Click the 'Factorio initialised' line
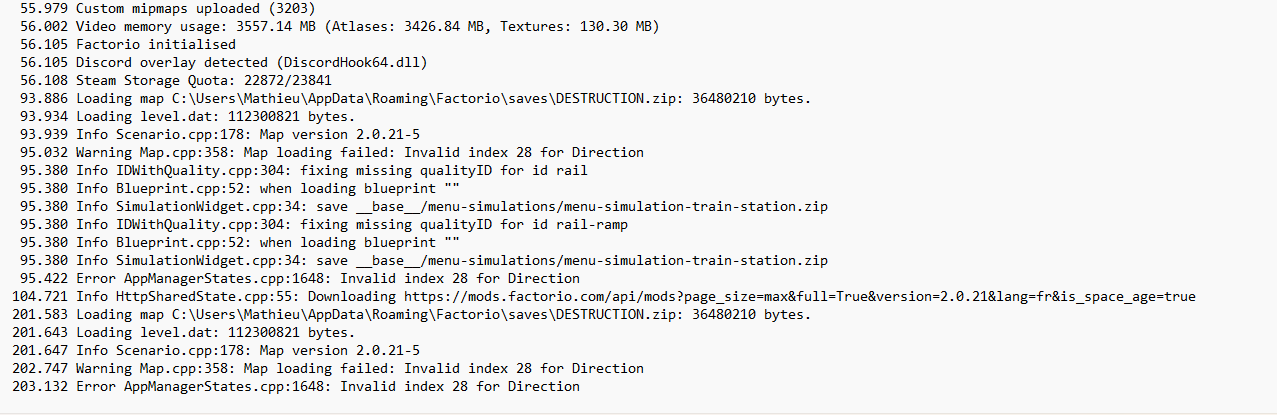The image size is (1277, 415). (128, 44)
